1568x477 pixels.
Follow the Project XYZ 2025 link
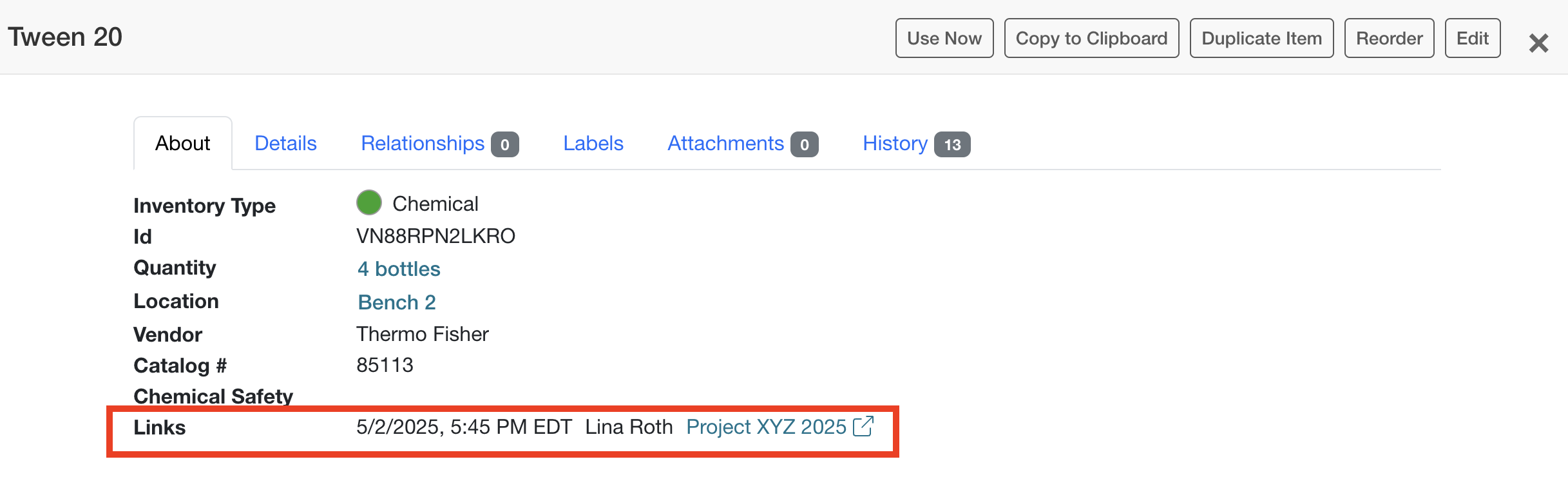pyautogui.click(x=767, y=427)
